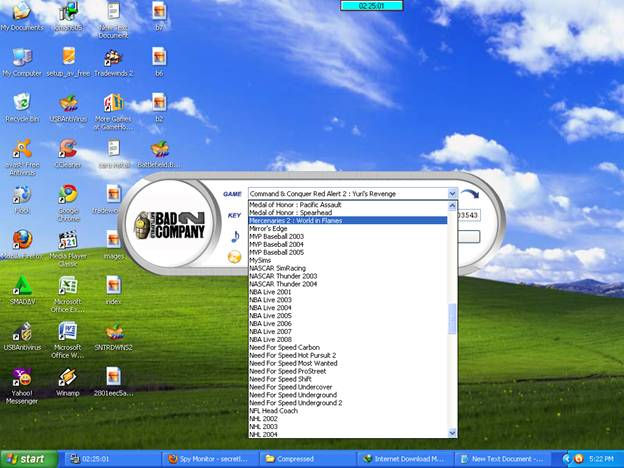The height and width of the screenshot is (468, 624).
Task: Select the Mozilla Firefox desktop shortcut
Action: click(22, 245)
